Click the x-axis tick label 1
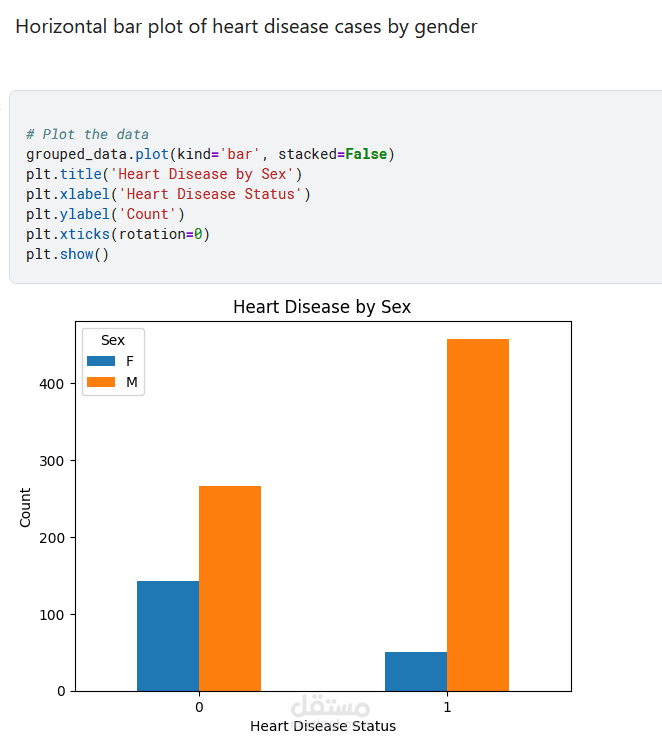 click(447, 707)
